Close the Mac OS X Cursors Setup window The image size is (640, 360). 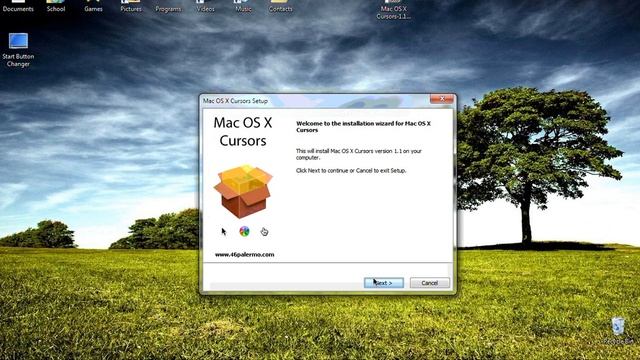point(442,99)
